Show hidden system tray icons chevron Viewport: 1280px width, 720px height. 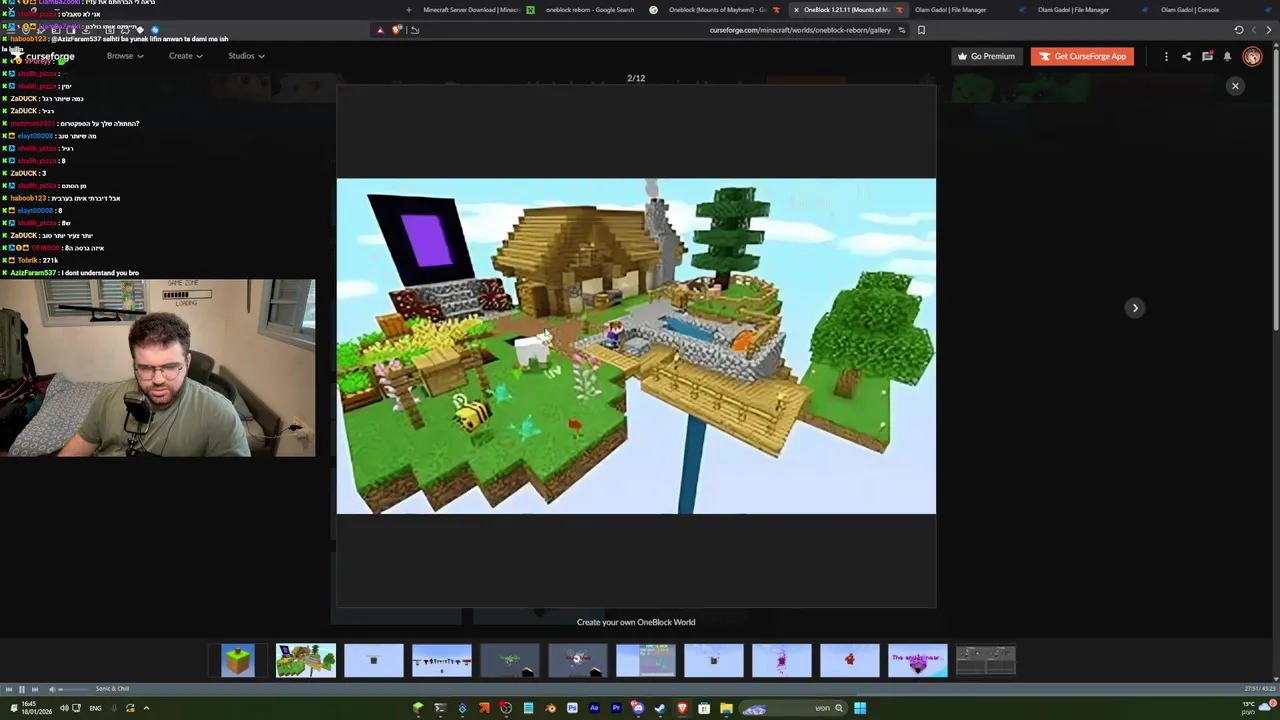coord(146,708)
